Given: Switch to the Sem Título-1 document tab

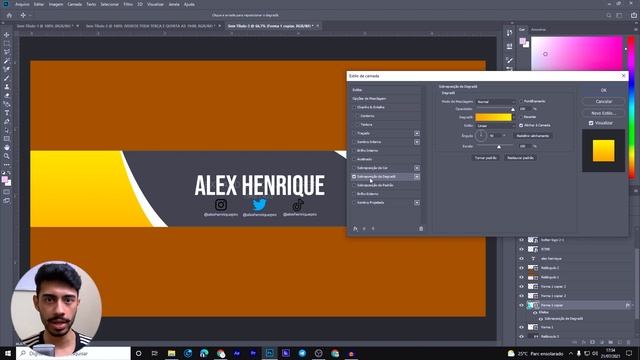Looking at the screenshot, I should click(x=45, y=26).
